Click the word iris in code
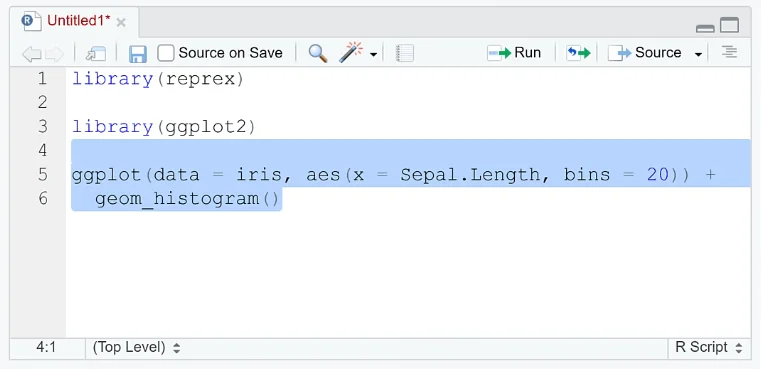761x369 pixels. tap(259, 174)
